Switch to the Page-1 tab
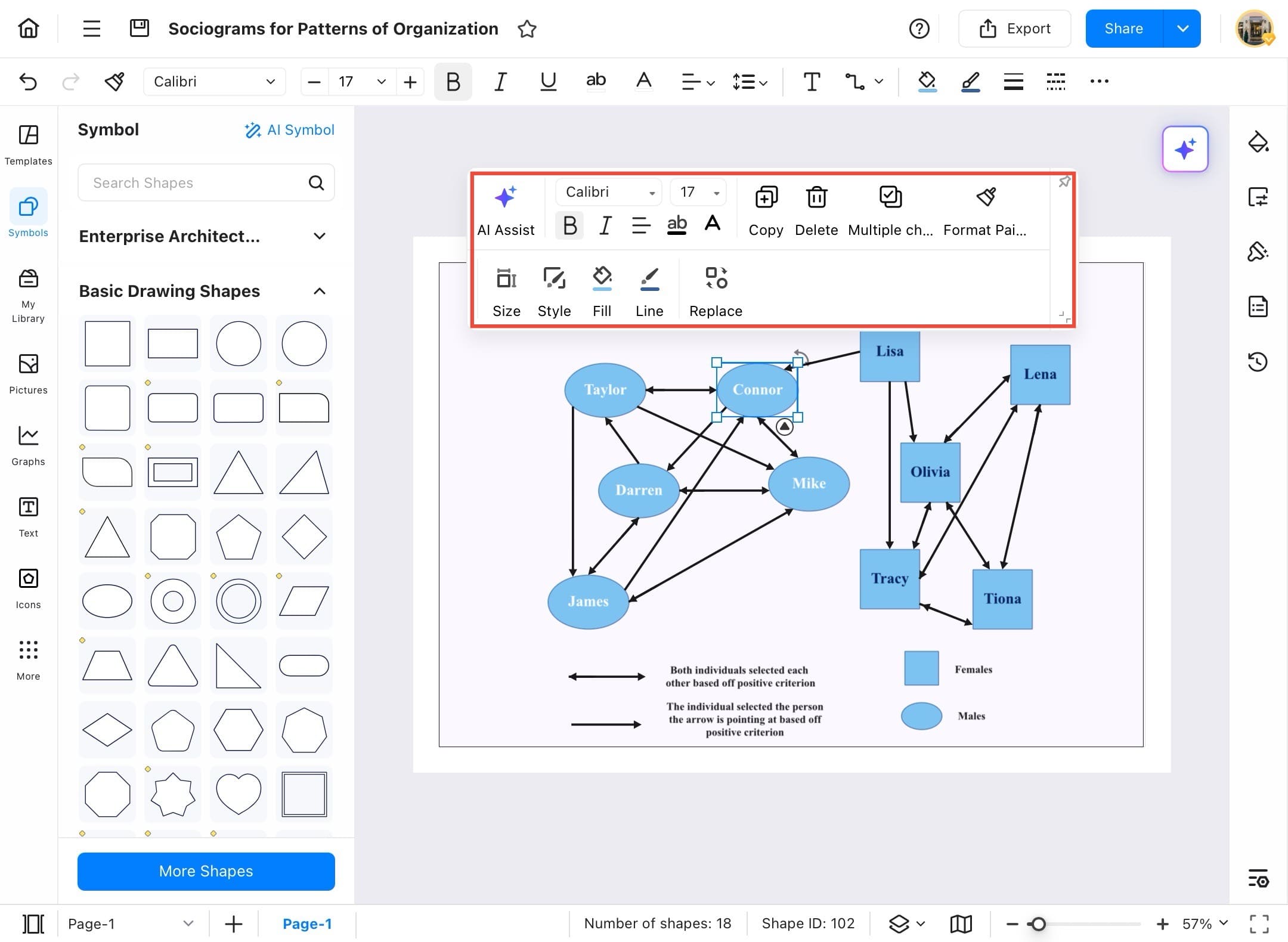Screen dimensions: 1288x942 click(306, 924)
